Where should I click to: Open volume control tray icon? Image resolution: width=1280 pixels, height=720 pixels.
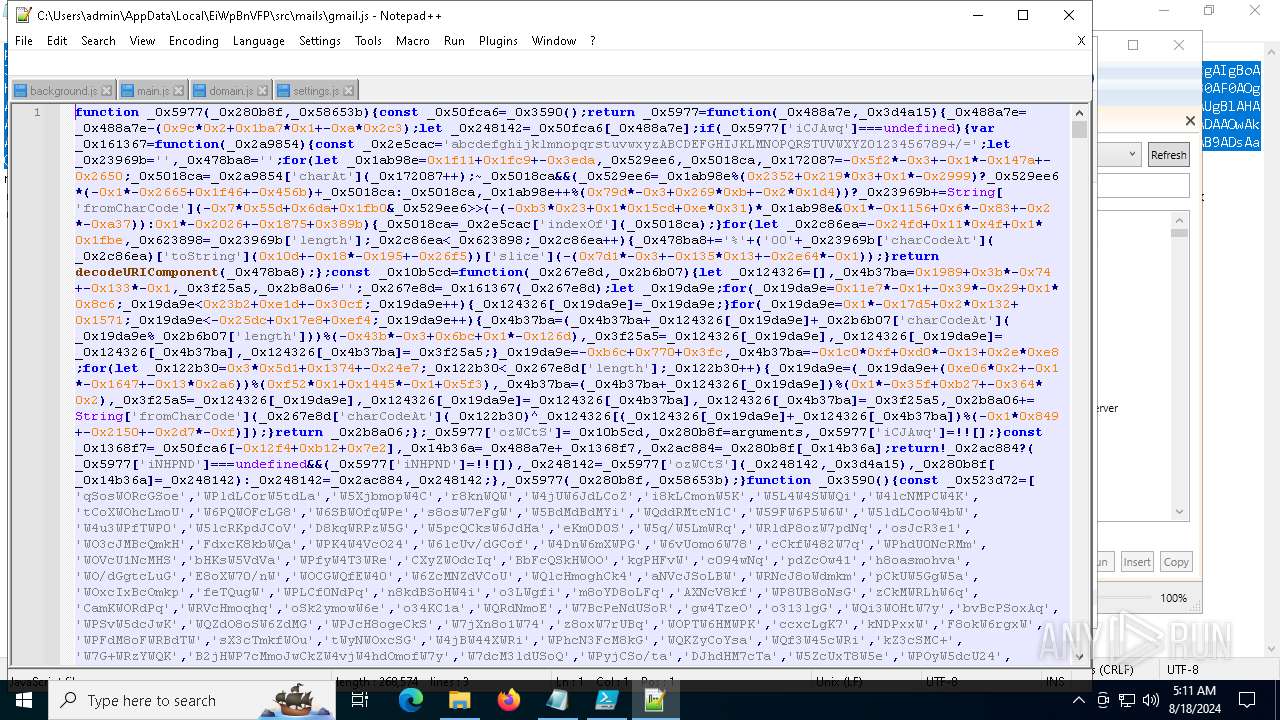pyautogui.click(x=1150, y=700)
